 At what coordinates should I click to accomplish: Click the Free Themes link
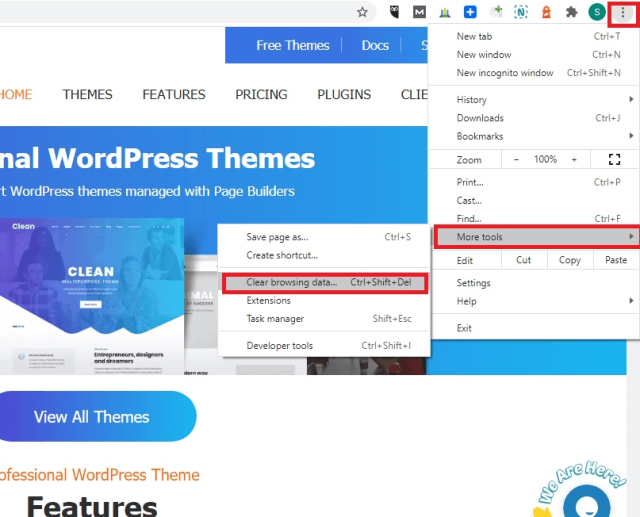point(293,45)
